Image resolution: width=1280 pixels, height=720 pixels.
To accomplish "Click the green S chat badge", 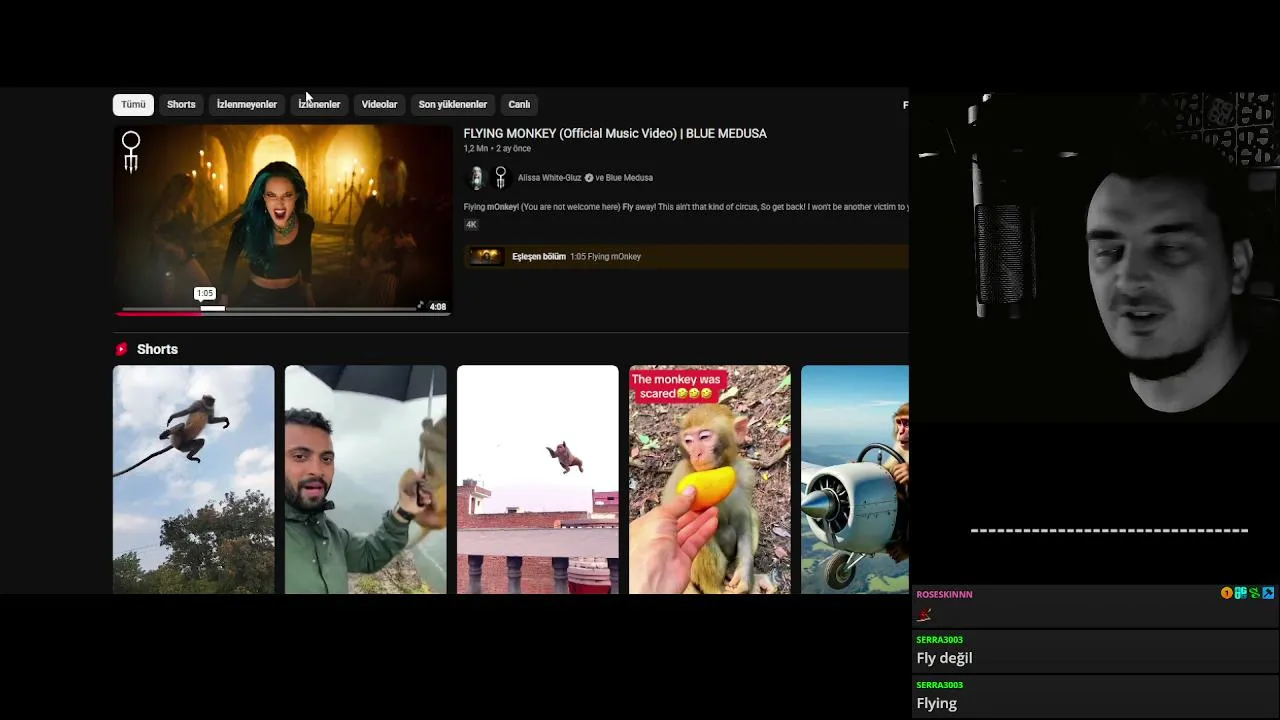I will (1254, 593).
